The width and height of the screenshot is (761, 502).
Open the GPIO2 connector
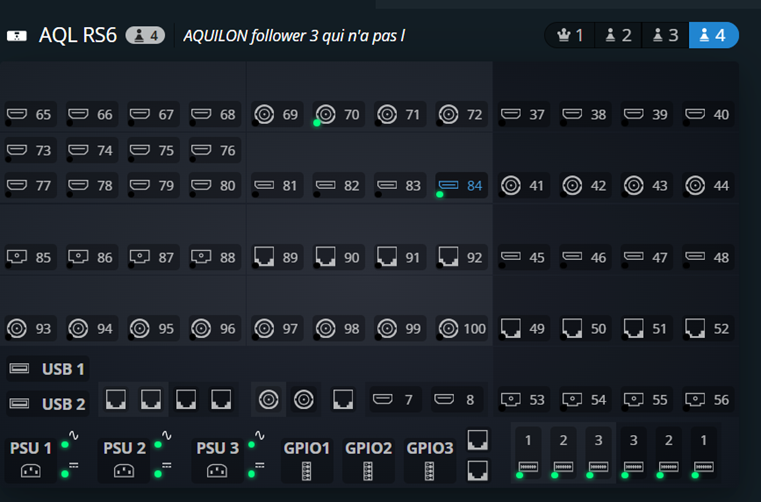pos(369,459)
